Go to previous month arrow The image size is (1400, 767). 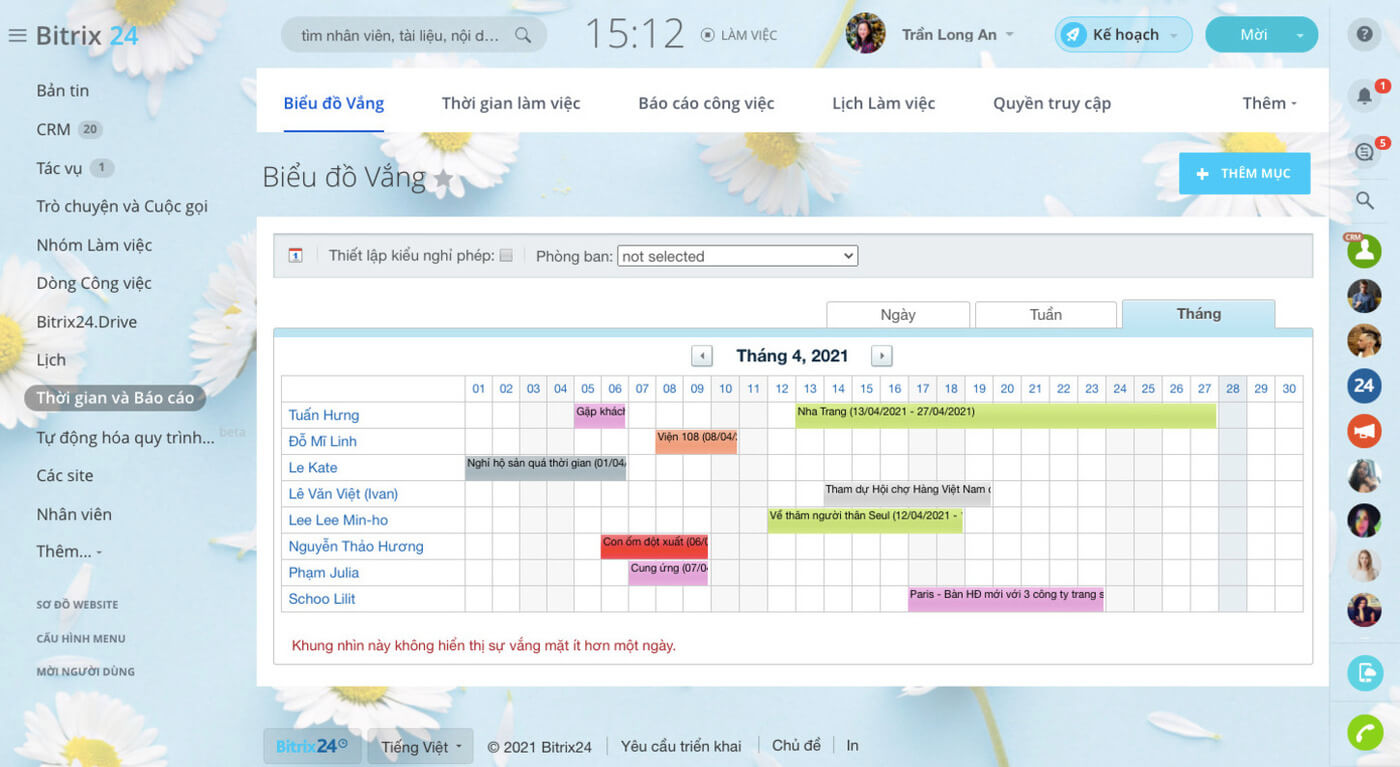(702, 356)
